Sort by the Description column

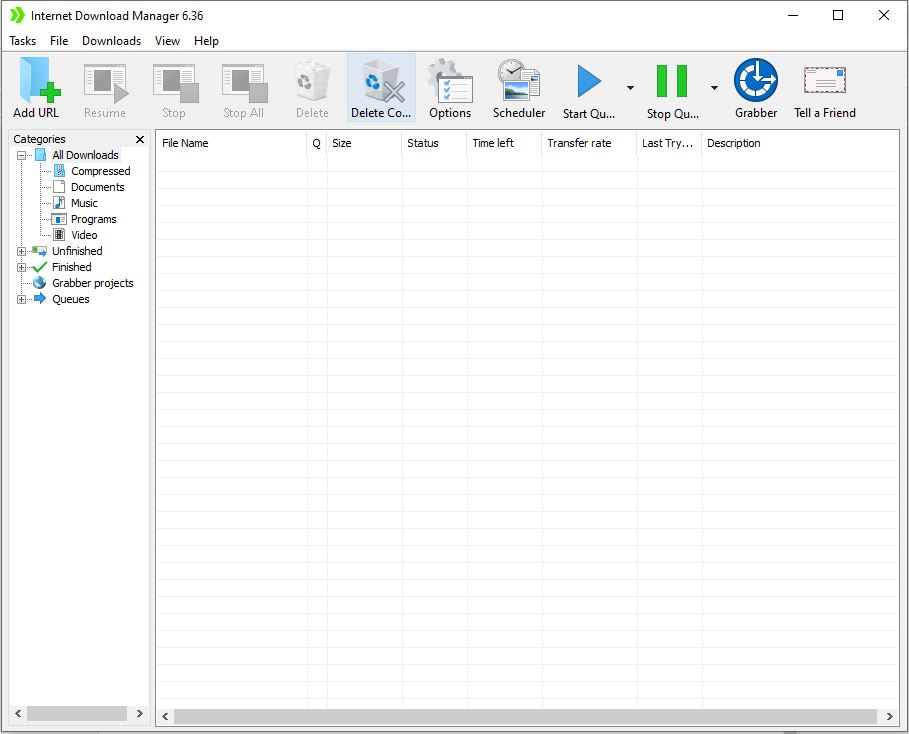pyautogui.click(x=800, y=143)
